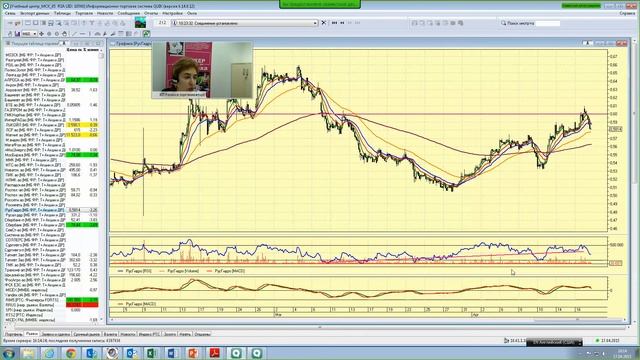The height and width of the screenshot is (360, 640).
Task: Click the 212 message counter box
Action: (x=162, y=23)
